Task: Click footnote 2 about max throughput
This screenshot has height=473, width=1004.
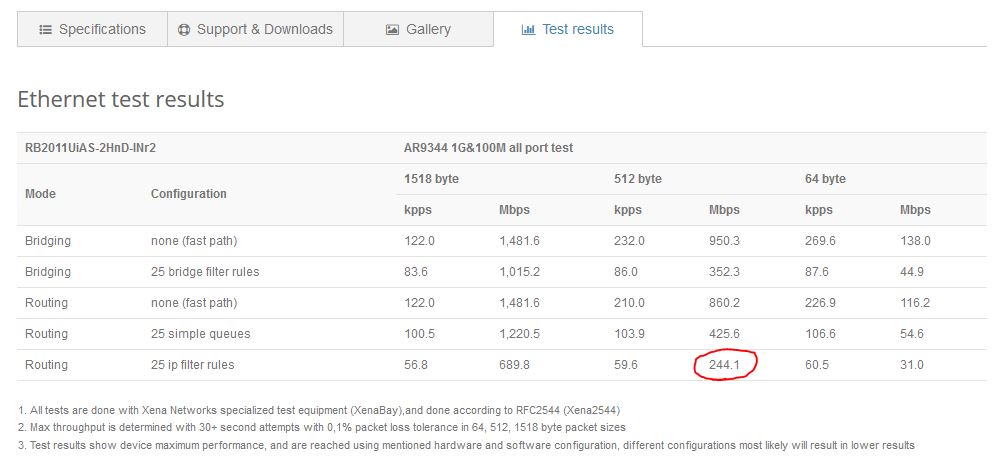Action: pyautogui.click(x=321, y=428)
